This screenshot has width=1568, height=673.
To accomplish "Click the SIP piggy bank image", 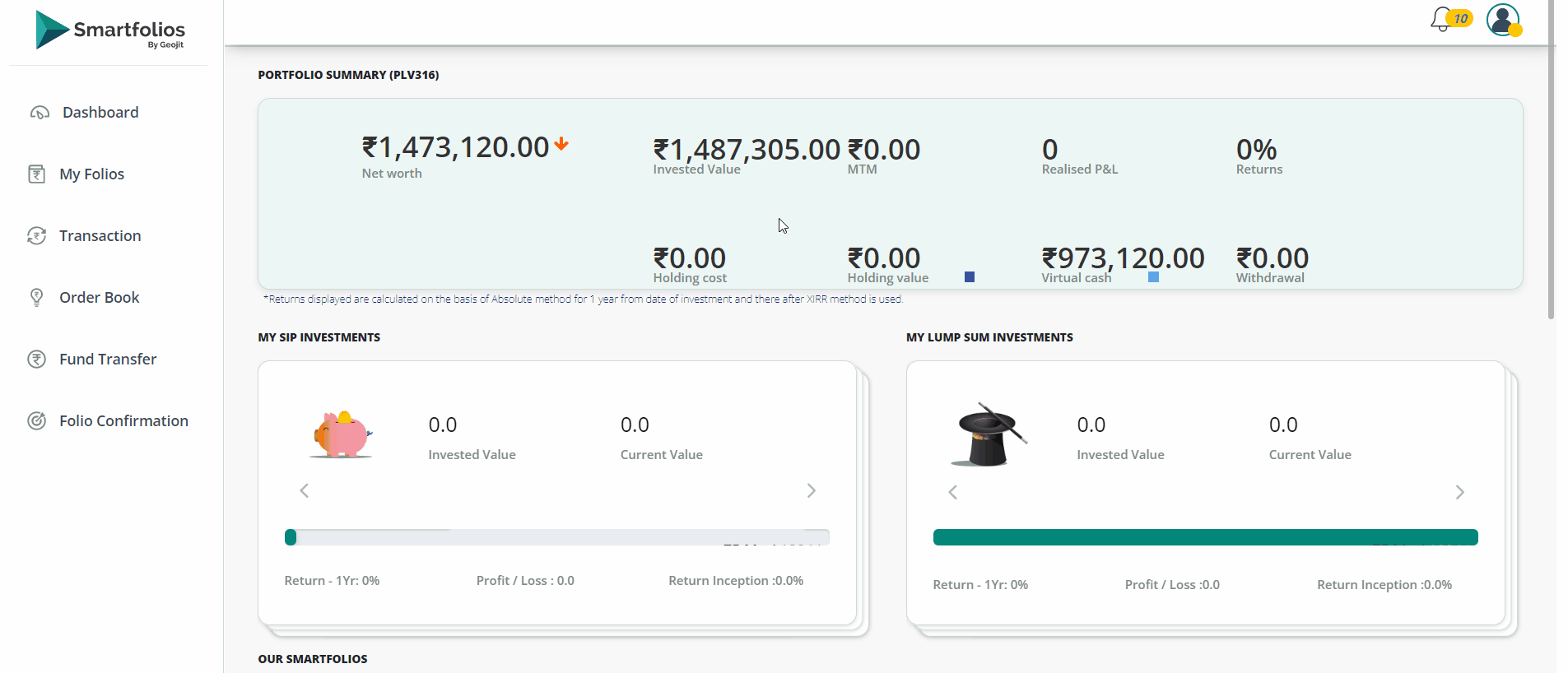I will tap(342, 434).
